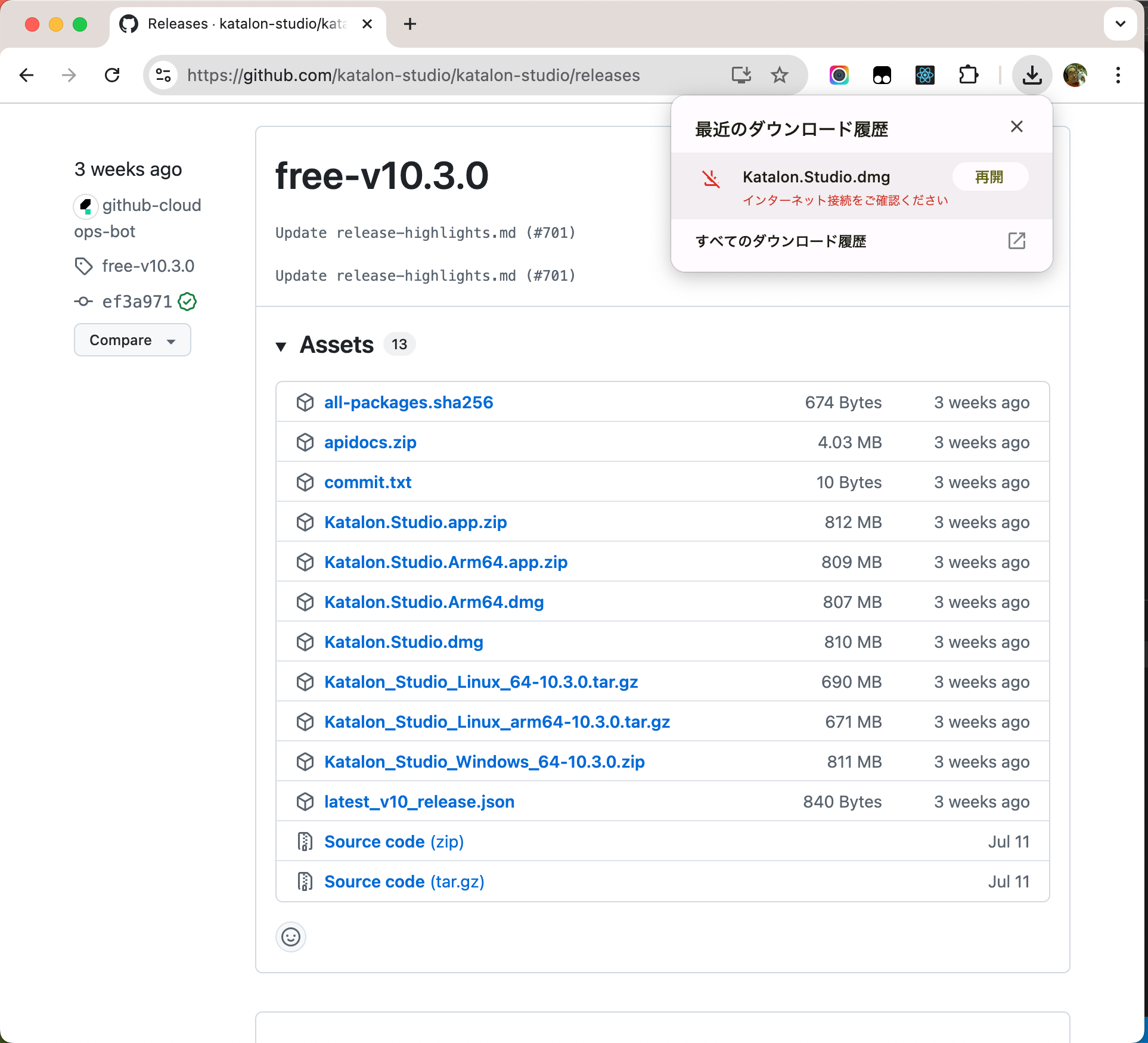The width and height of the screenshot is (1148, 1043).
Task: Click the 再開 resume download button
Action: 990,176
